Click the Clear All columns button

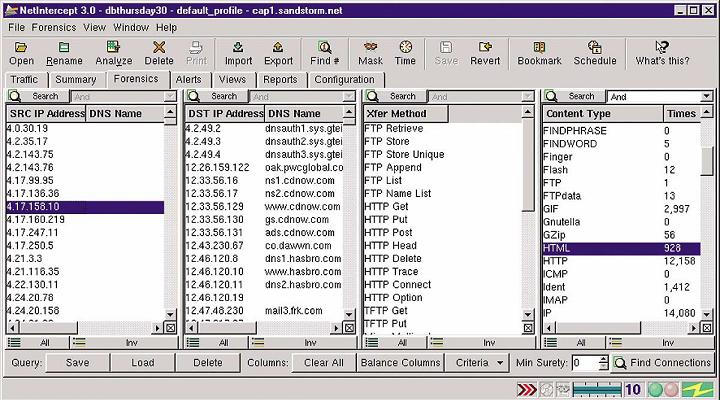[324, 363]
